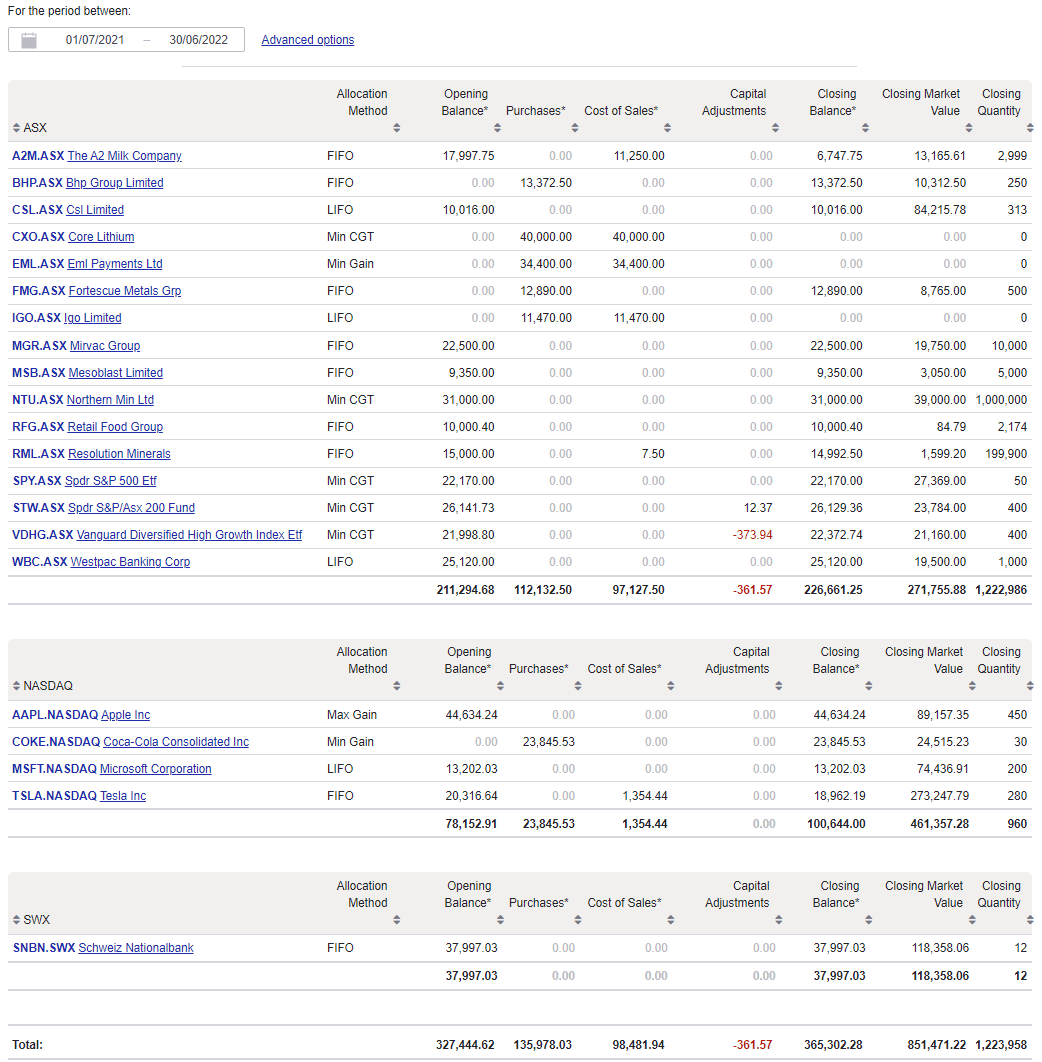Open Resolution Minerals holding
This screenshot has height=1062, width=1042.
click(119, 454)
